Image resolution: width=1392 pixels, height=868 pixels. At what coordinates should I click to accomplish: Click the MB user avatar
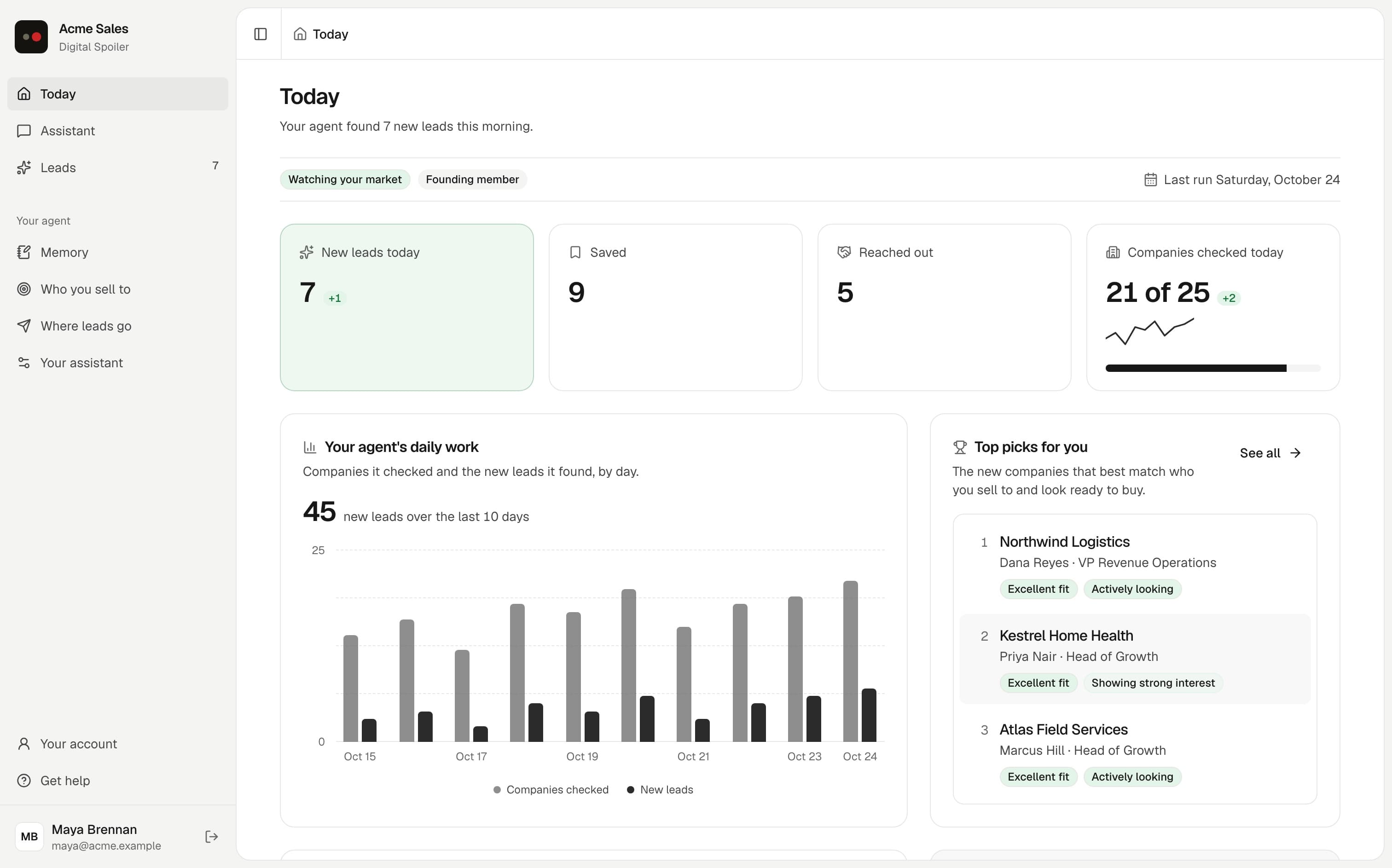point(29,836)
